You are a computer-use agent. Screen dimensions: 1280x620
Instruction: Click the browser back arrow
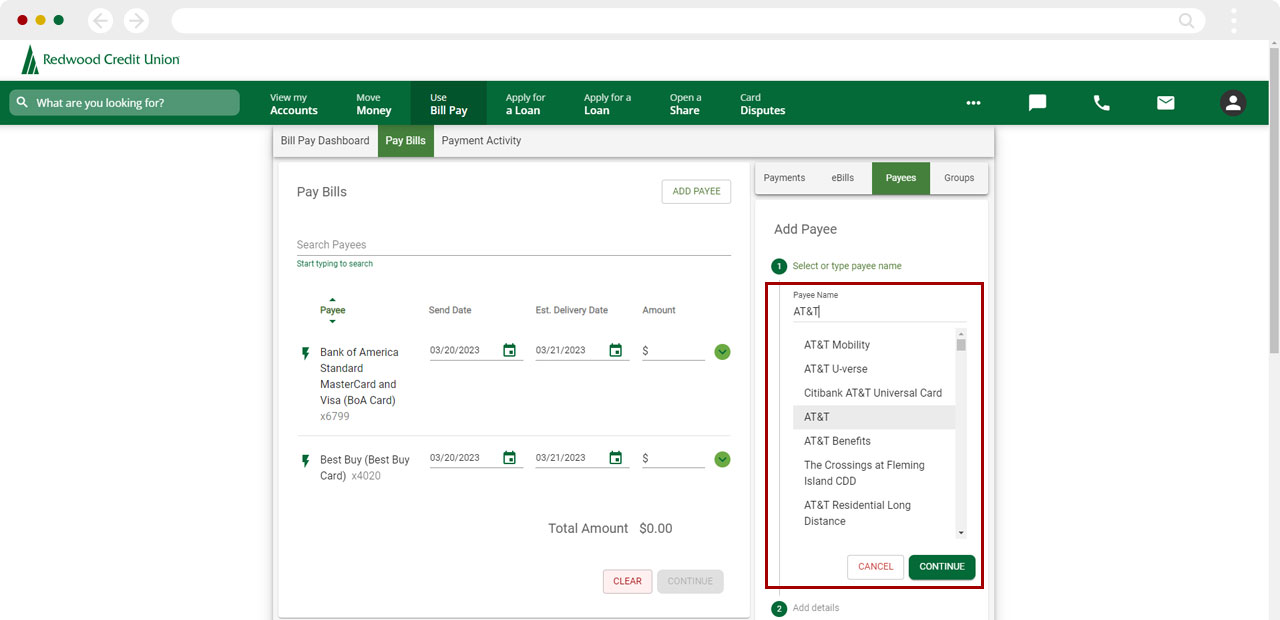[x=101, y=20]
